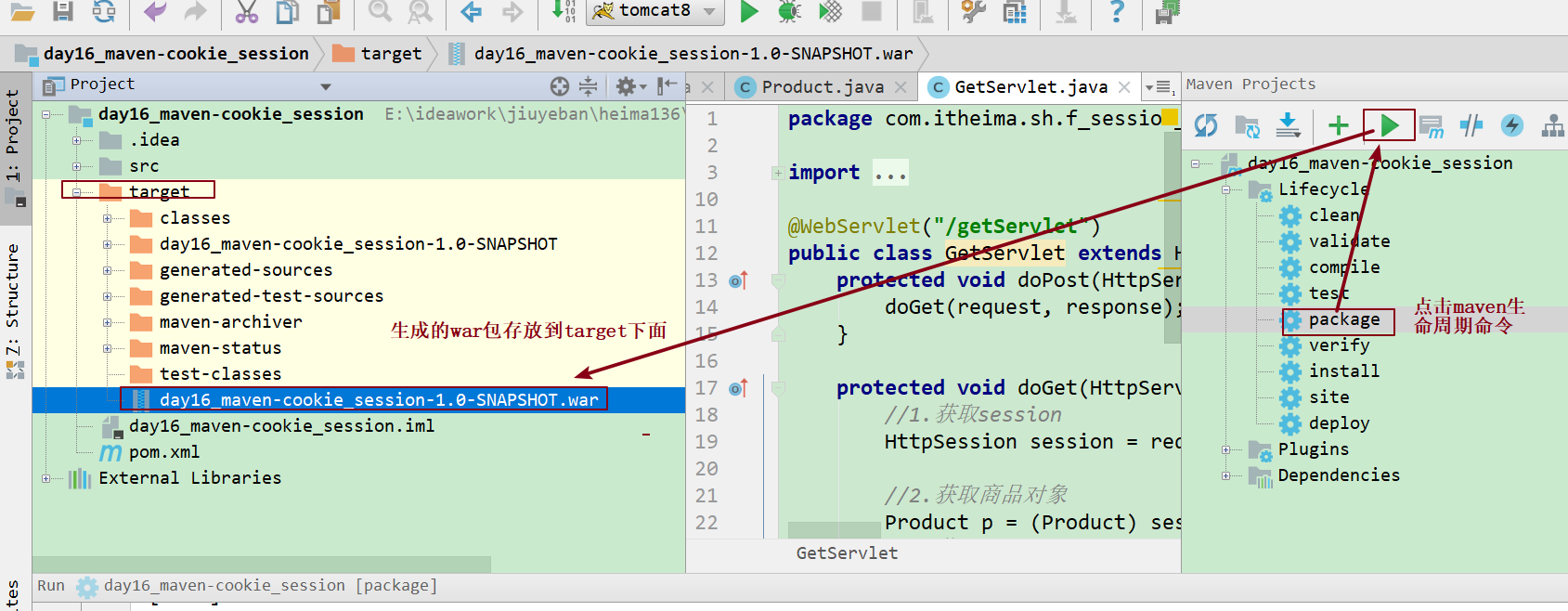Start debugging with the bug icon
The image size is (1568, 611).
(x=789, y=11)
